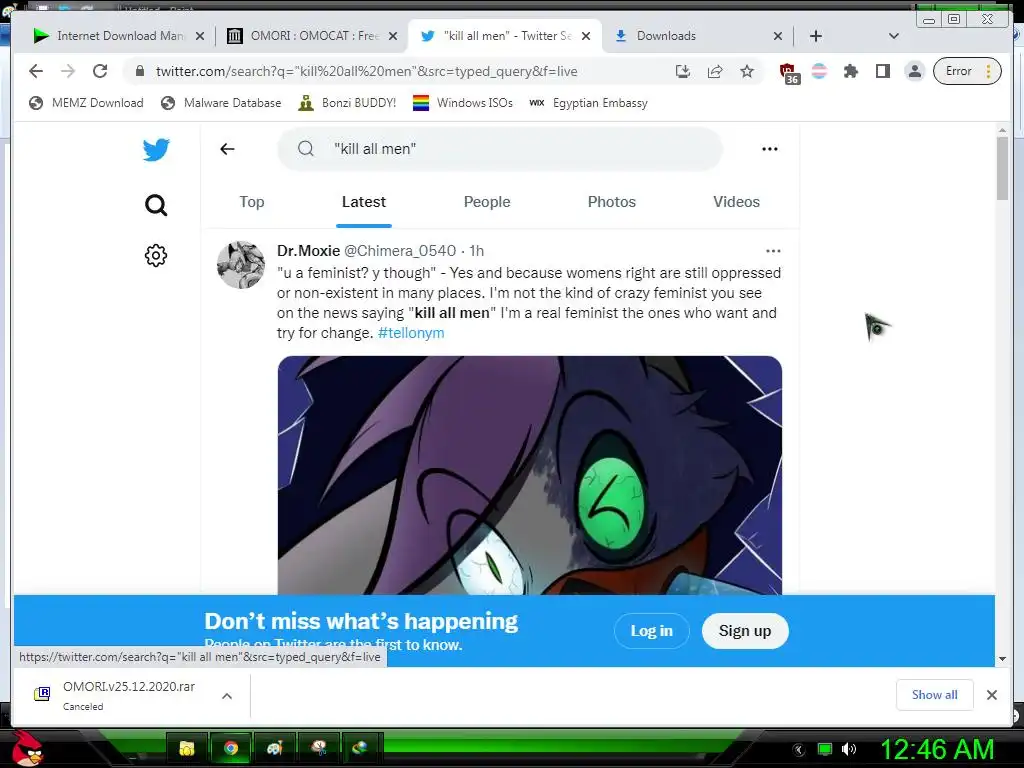
Task: Click the share page icon in address bar
Action: pyautogui.click(x=715, y=71)
